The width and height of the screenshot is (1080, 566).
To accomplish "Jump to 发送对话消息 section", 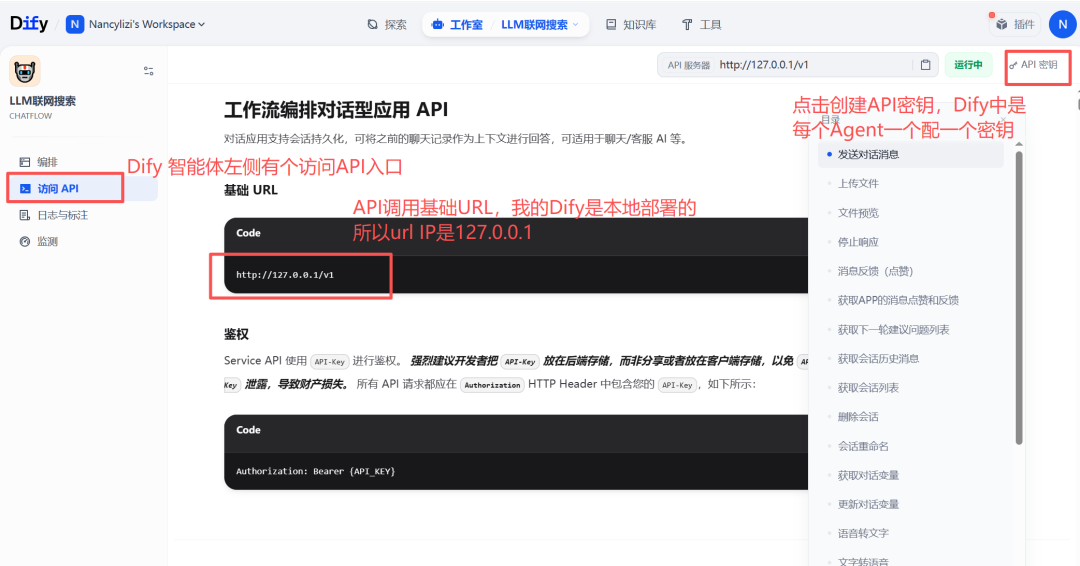I will [x=910, y=155].
